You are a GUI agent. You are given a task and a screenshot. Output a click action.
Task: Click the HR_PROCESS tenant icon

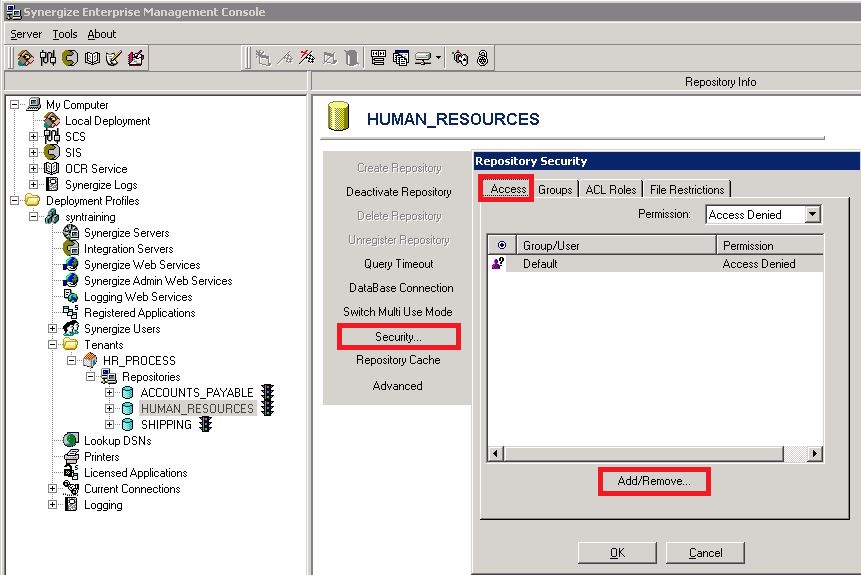tap(90, 360)
